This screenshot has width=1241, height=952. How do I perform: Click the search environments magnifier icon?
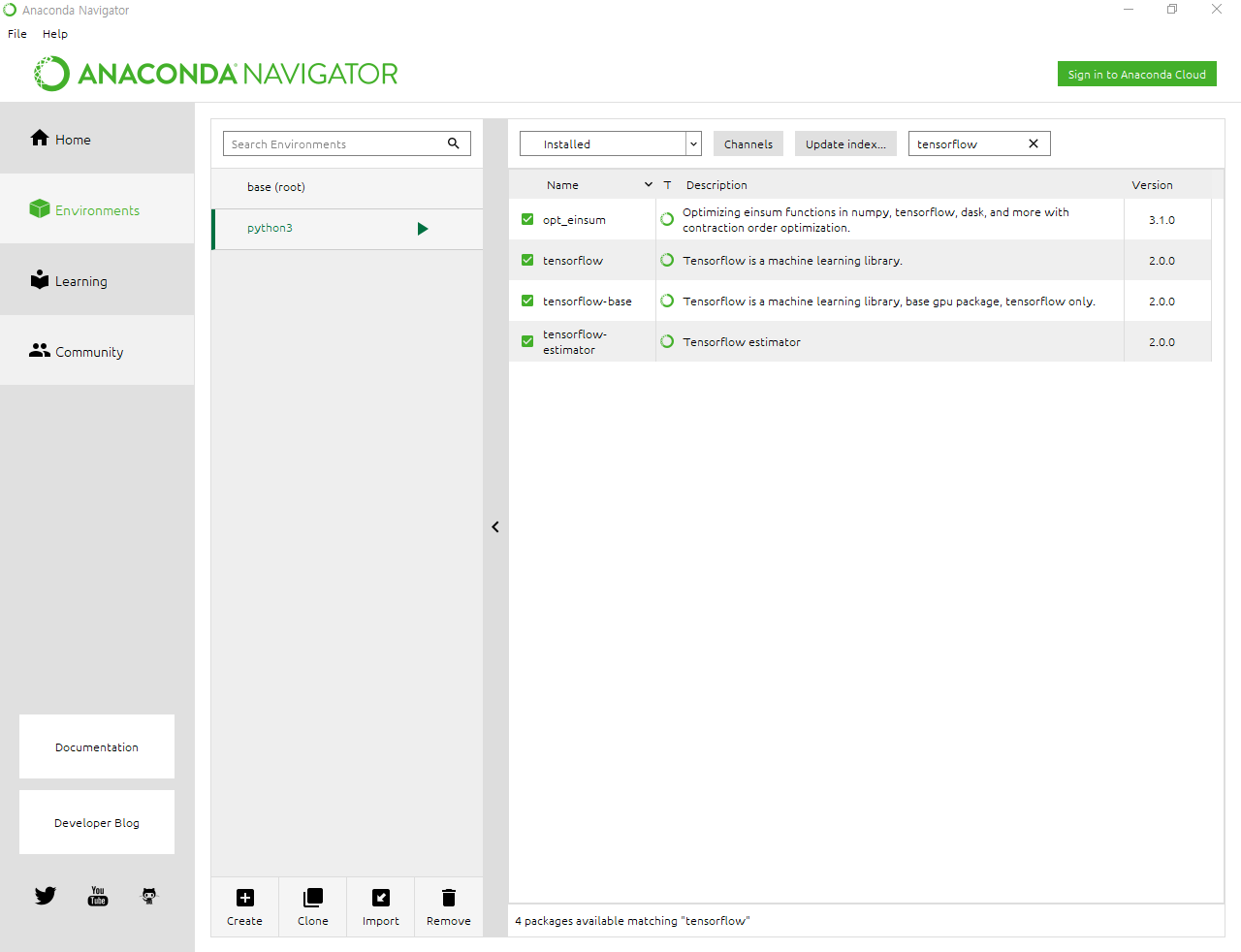tap(453, 143)
